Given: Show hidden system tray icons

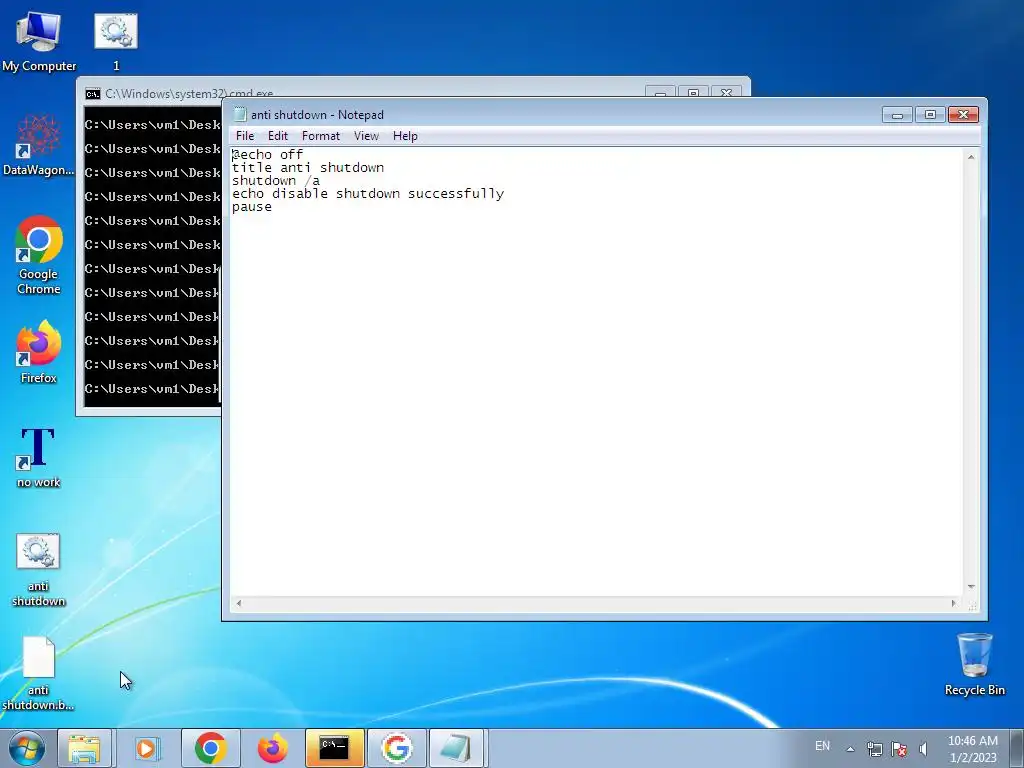Looking at the screenshot, I should [850, 749].
